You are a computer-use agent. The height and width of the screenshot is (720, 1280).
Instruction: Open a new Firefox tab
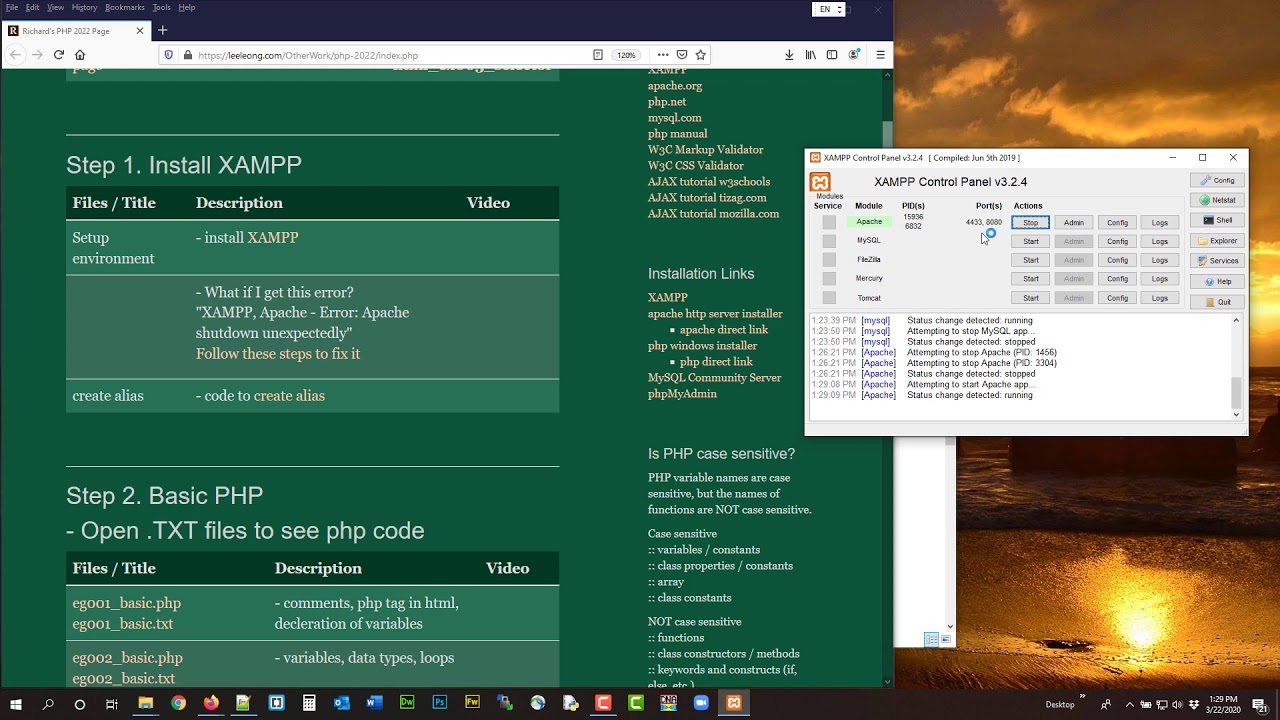click(x=163, y=31)
